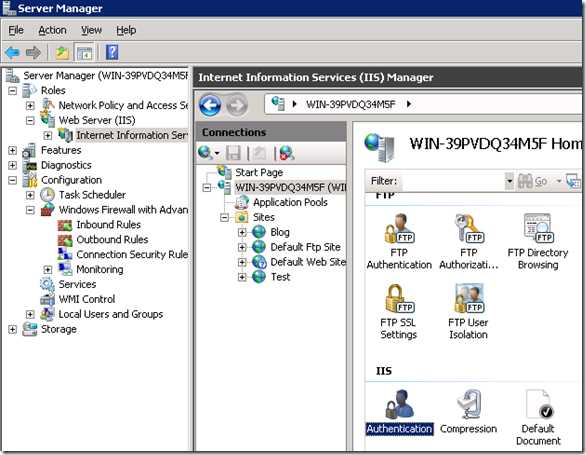
Task: Click the blue back arrow in IIS Manager
Action: (x=210, y=105)
